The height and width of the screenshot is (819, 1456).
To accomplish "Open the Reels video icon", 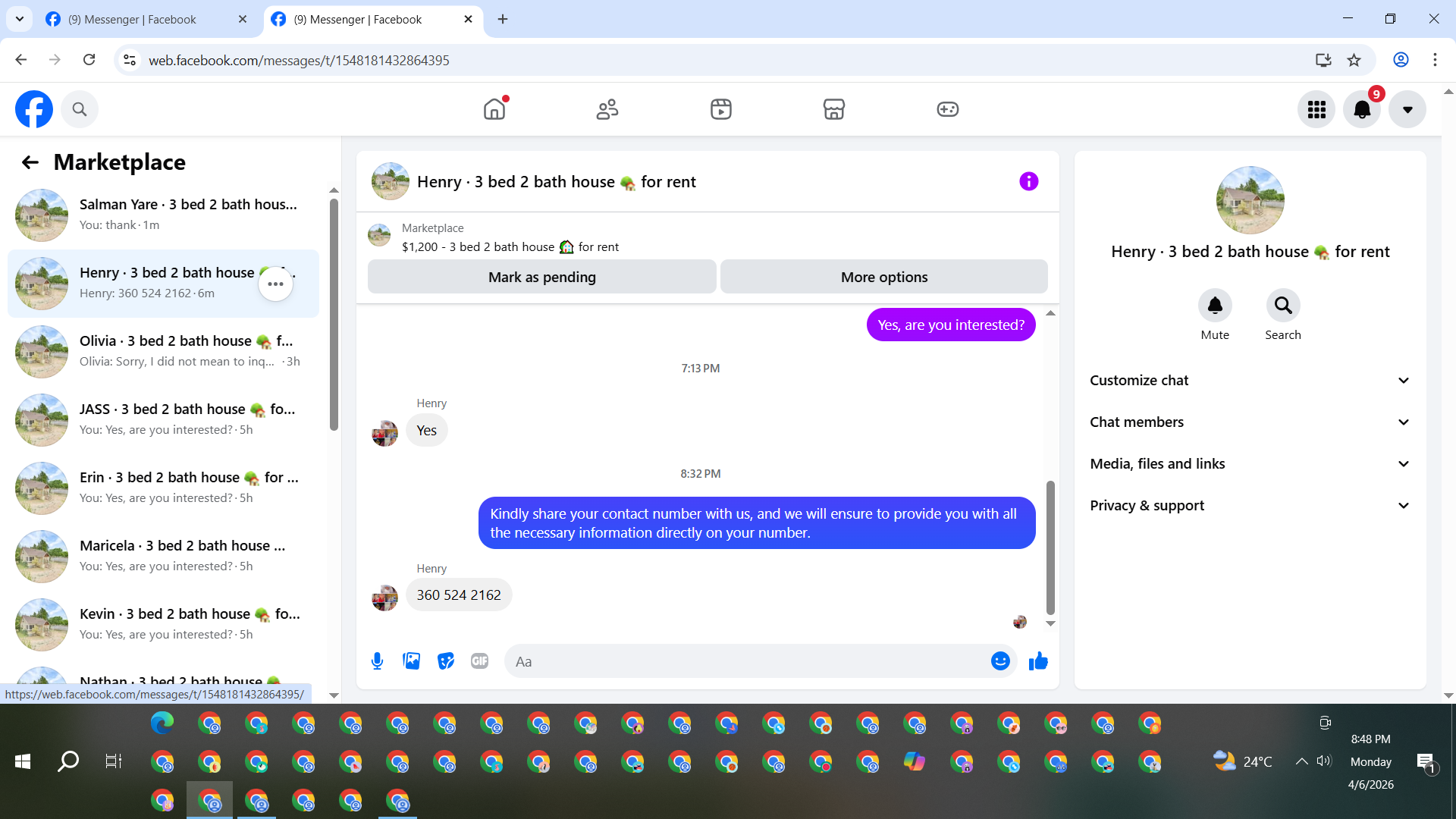I will [721, 109].
